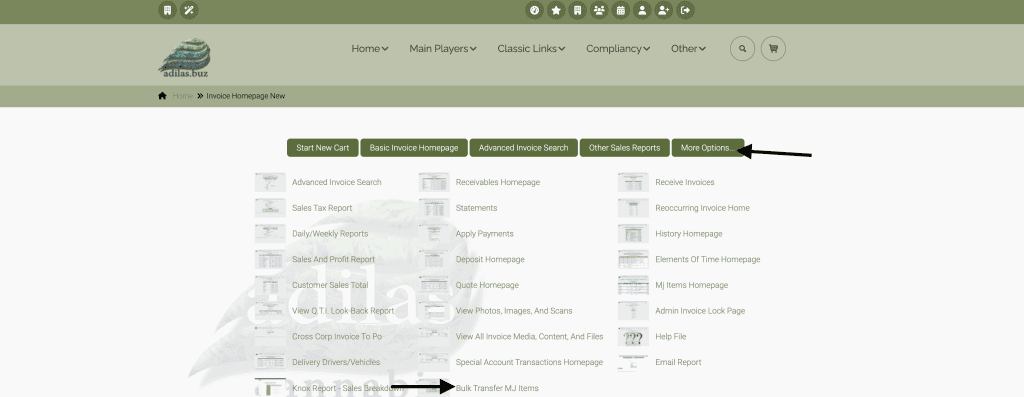This screenshot has width=1024, height=397.
Task: Open the History Homepage link
Action: [x=688, y=234]
